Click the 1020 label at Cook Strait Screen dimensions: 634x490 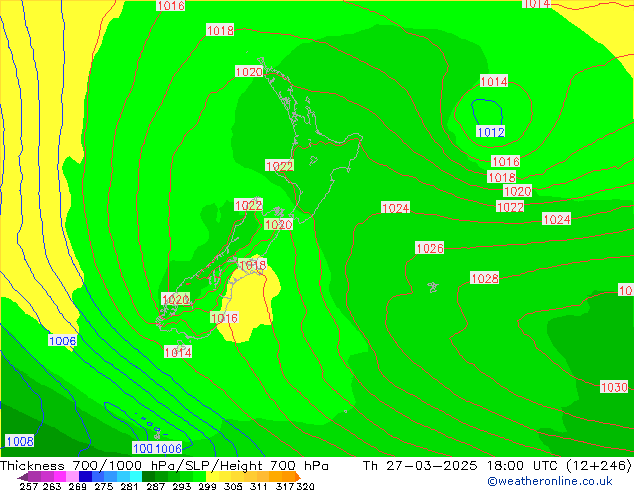click(278, 224)
